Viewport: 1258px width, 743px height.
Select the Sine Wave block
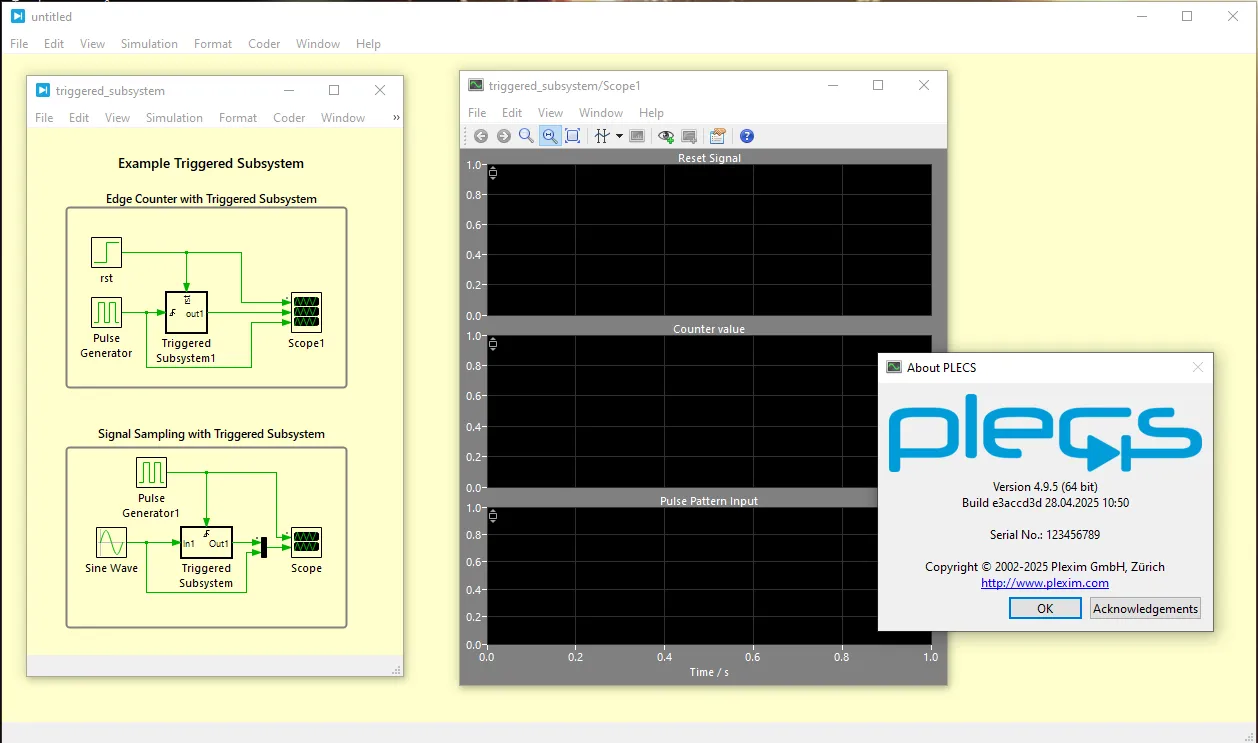point(111,543)
